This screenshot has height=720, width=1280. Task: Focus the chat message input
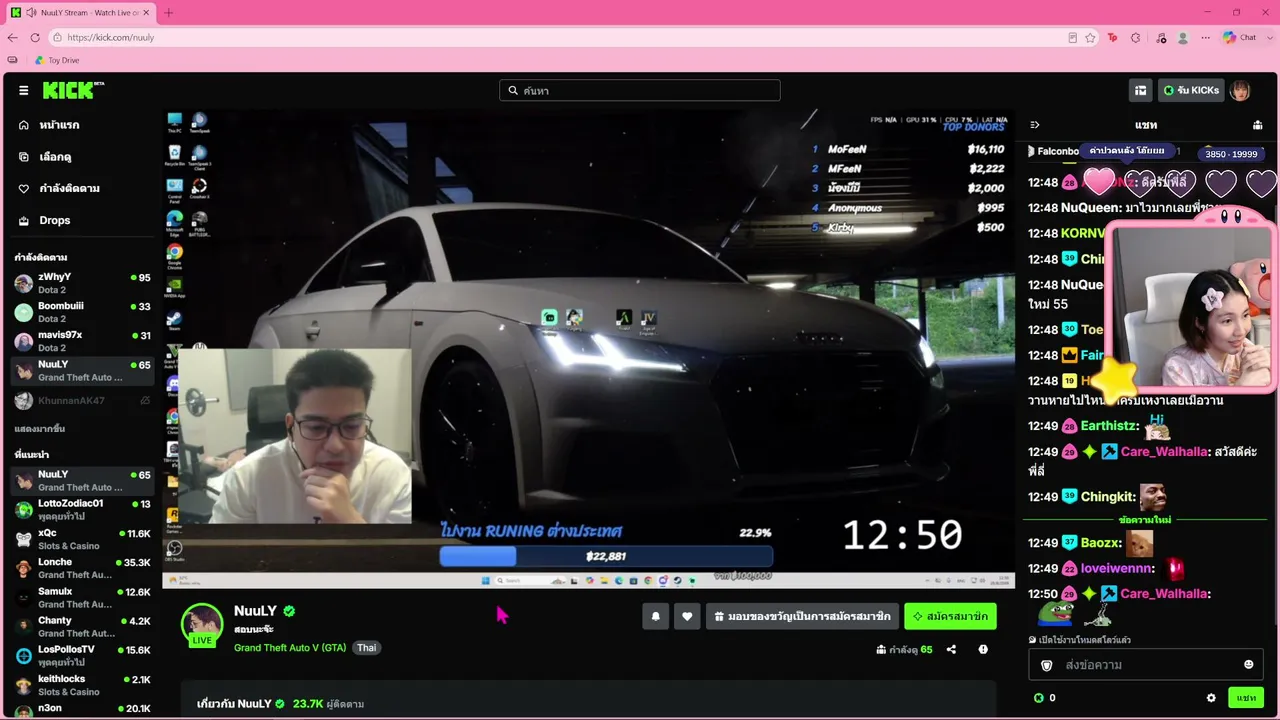(x=1145, y=665)
